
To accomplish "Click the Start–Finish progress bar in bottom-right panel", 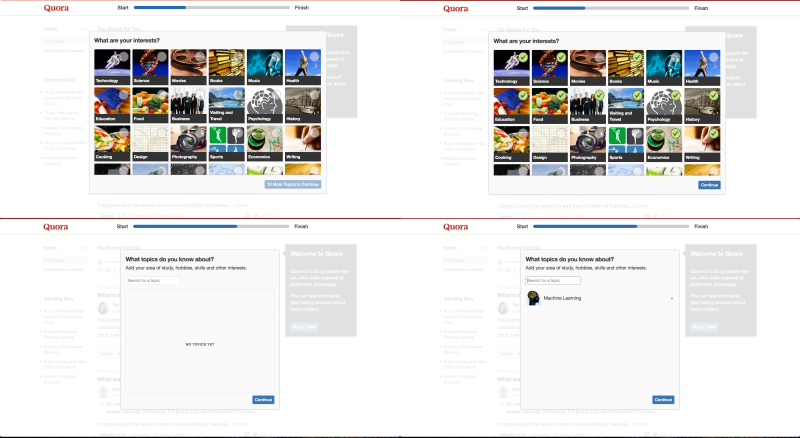I will coord(611,226).
